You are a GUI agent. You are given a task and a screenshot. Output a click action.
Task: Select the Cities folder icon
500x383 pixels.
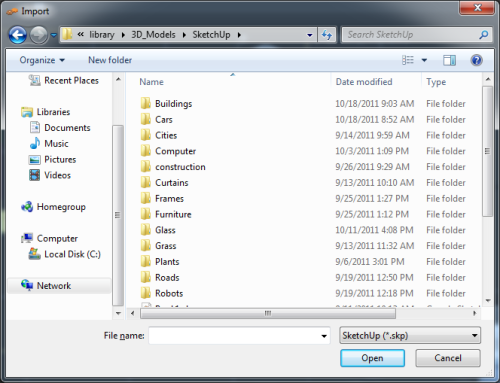(x=146, y=135)
